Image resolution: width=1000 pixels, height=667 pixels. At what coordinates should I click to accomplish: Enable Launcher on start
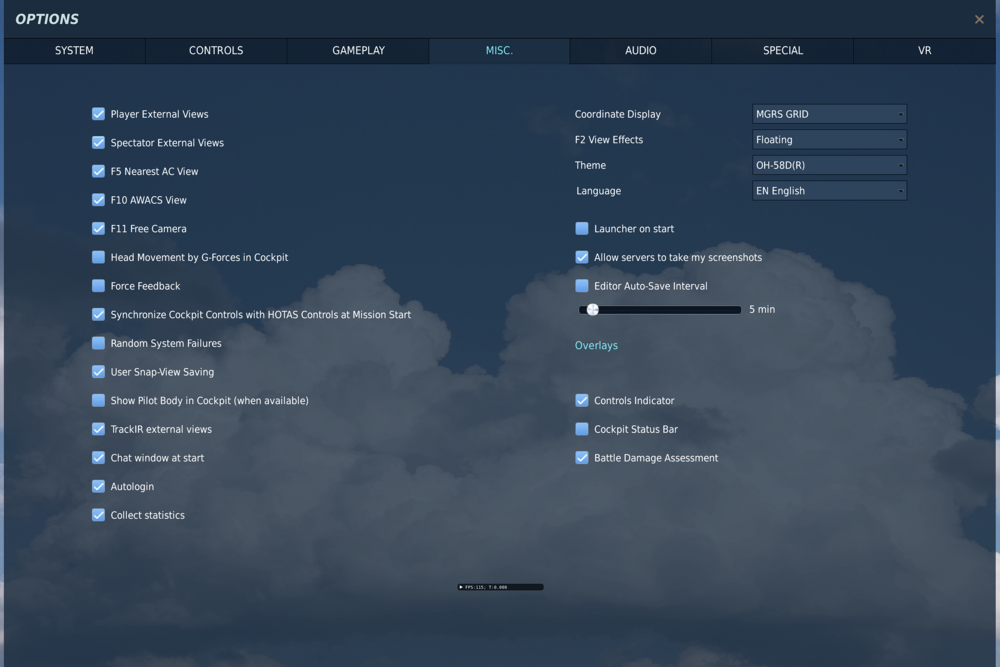pyautogui.click(x=582, y=228)
